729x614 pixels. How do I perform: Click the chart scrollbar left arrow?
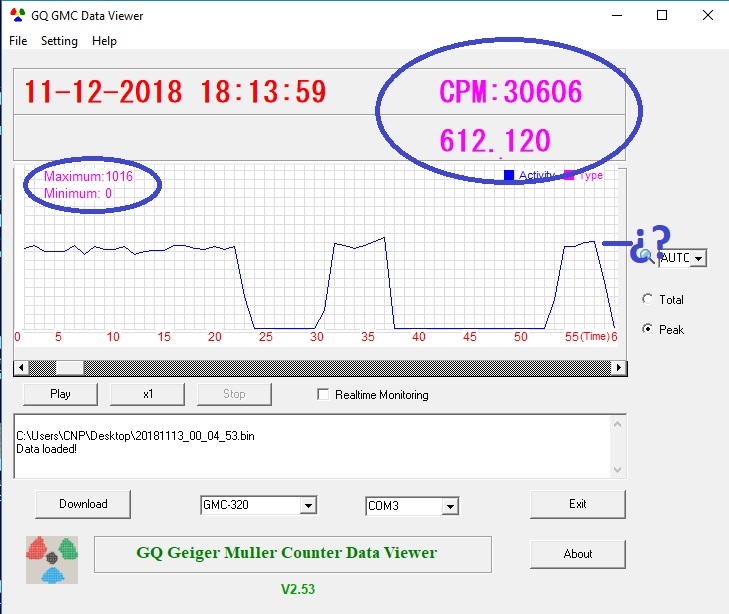point(21,368)
